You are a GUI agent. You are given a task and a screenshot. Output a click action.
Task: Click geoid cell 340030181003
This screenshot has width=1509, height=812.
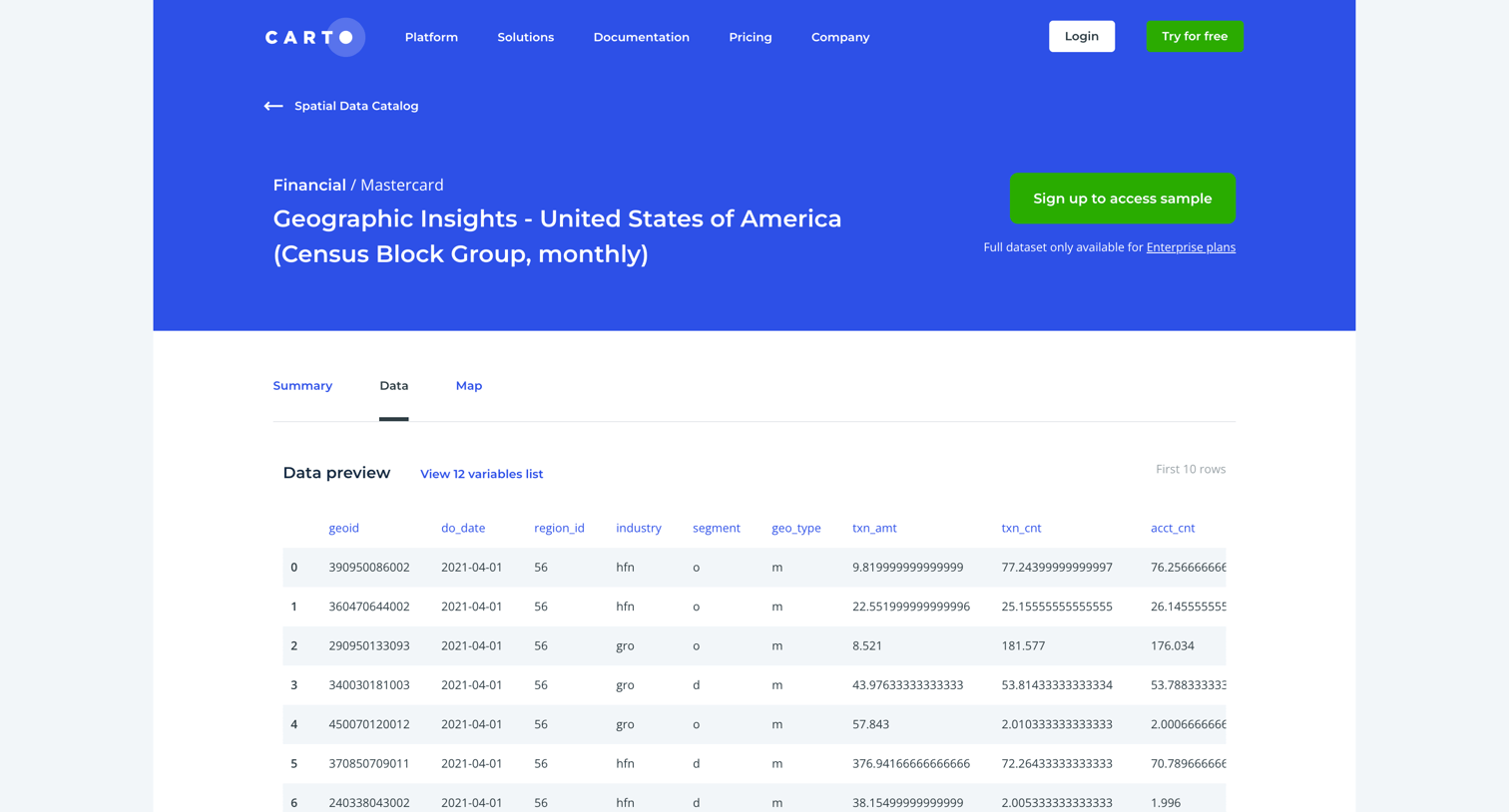369,685
